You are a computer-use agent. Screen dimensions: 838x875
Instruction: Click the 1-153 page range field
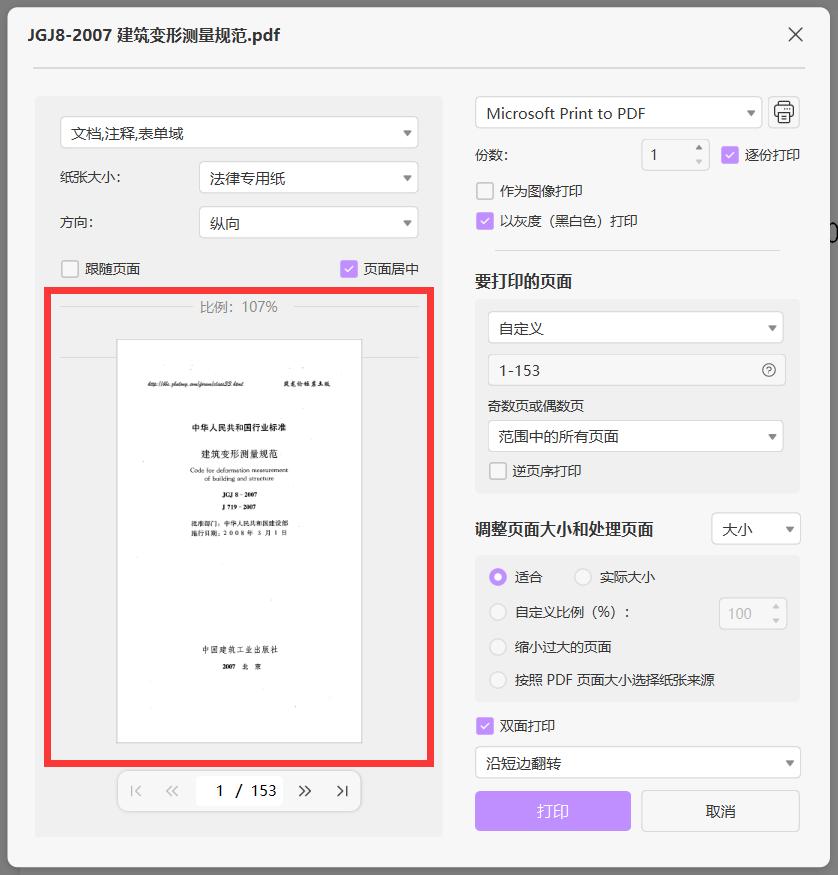[x=637, y=370]
